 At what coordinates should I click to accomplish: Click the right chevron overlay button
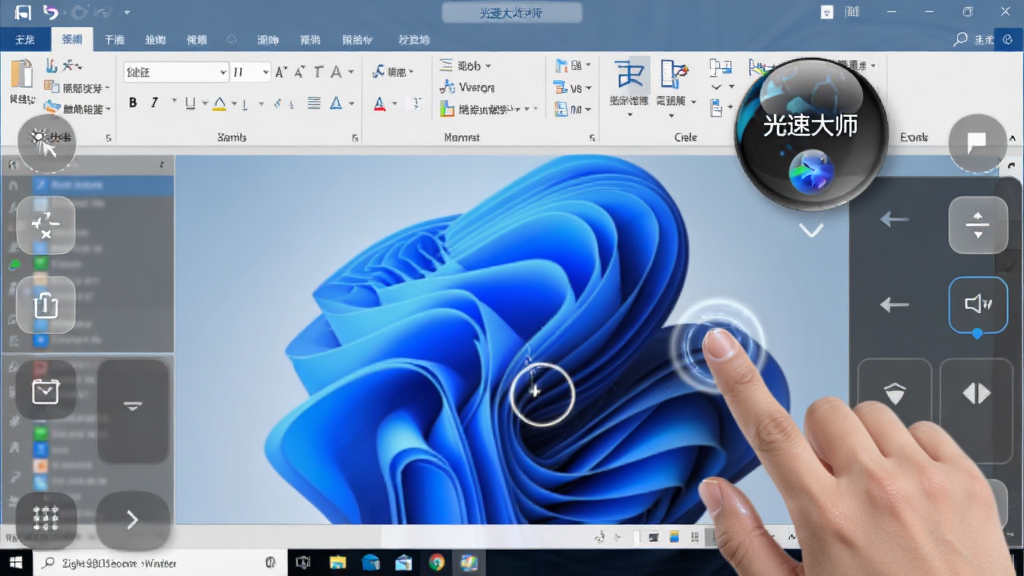coord(133,520)
